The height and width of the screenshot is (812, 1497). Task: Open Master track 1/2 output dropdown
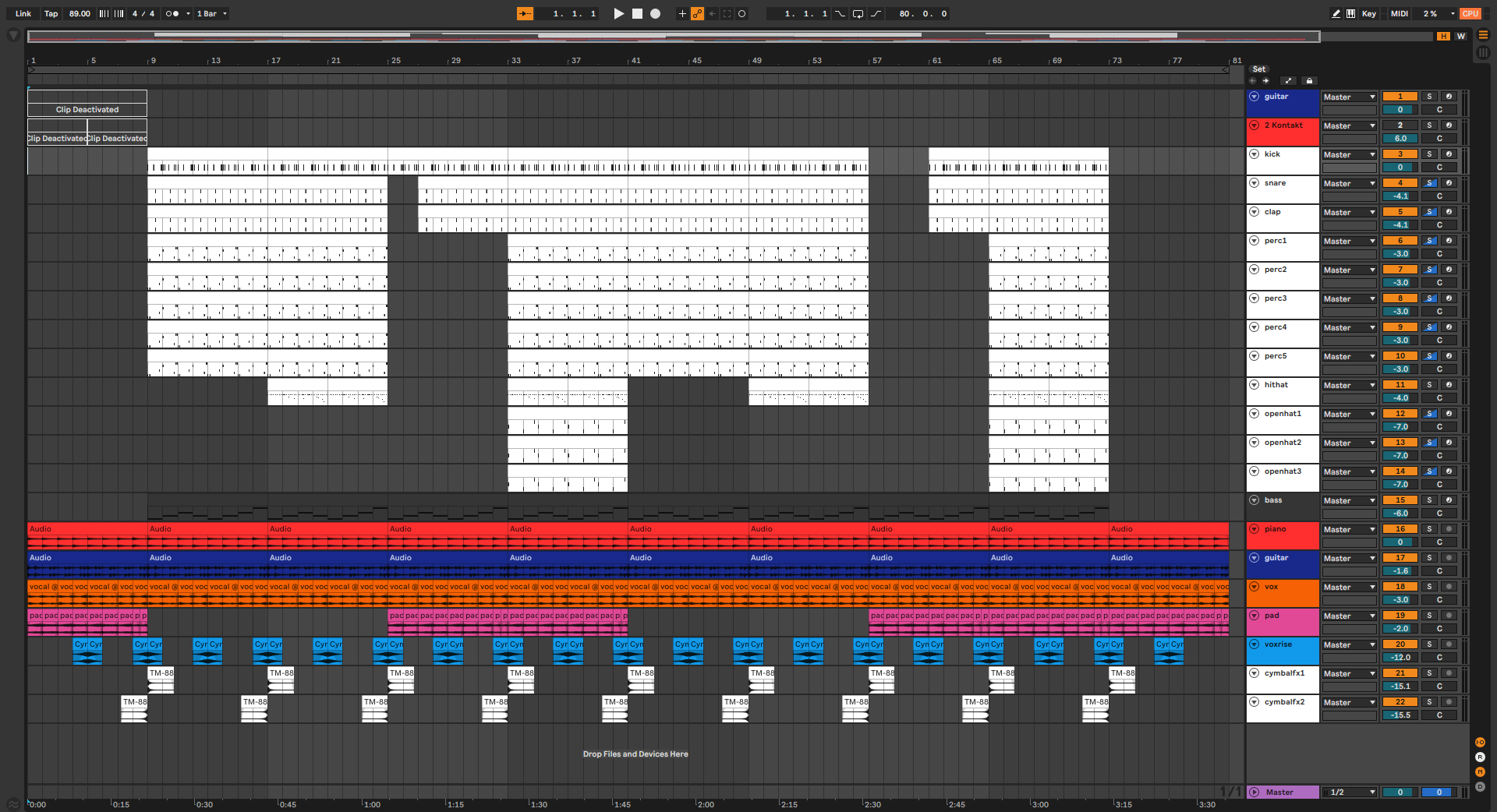(1351, 792)
